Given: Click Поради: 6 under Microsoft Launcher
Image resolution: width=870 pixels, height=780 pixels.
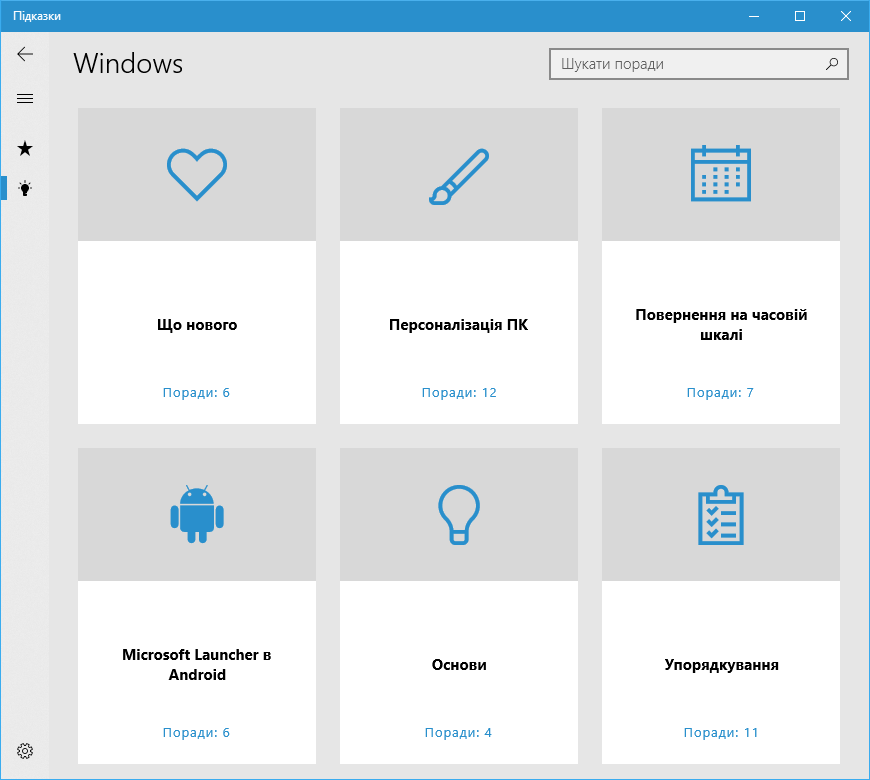Looking at the screenshot, I should tap(196, 732).
